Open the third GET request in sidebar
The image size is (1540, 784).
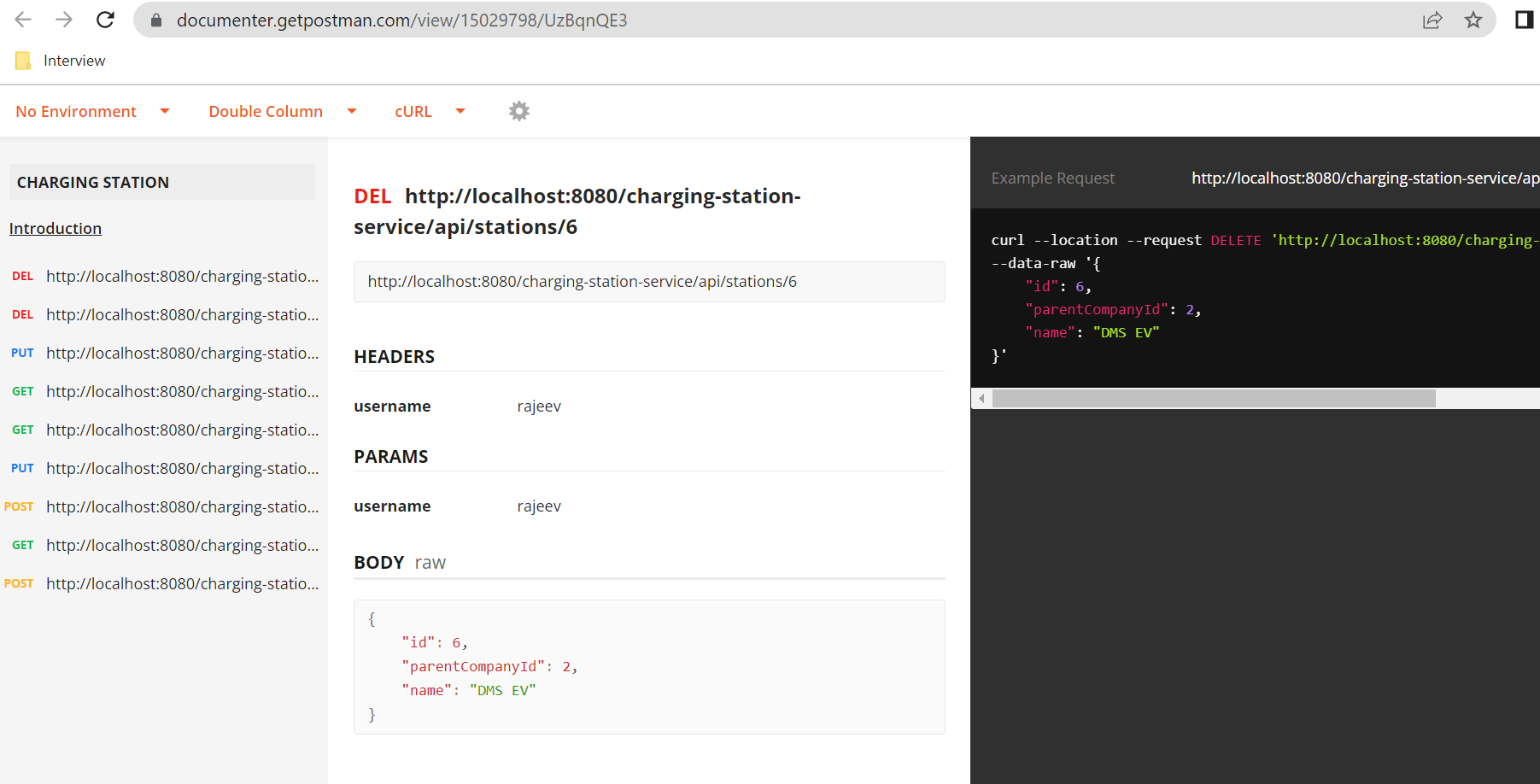pos(164,545)
